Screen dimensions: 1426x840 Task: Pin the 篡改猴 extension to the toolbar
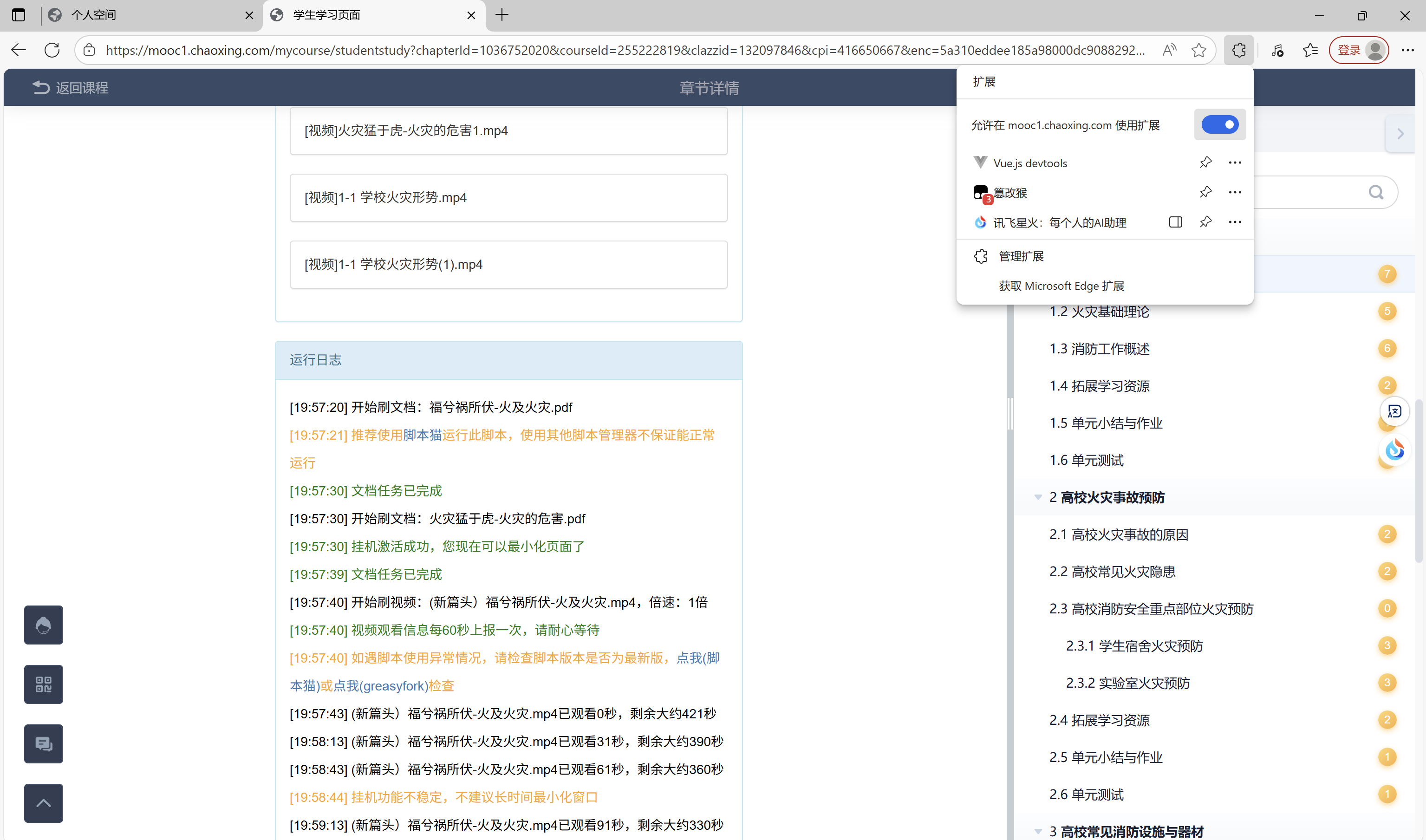[x=1205, y=192]
